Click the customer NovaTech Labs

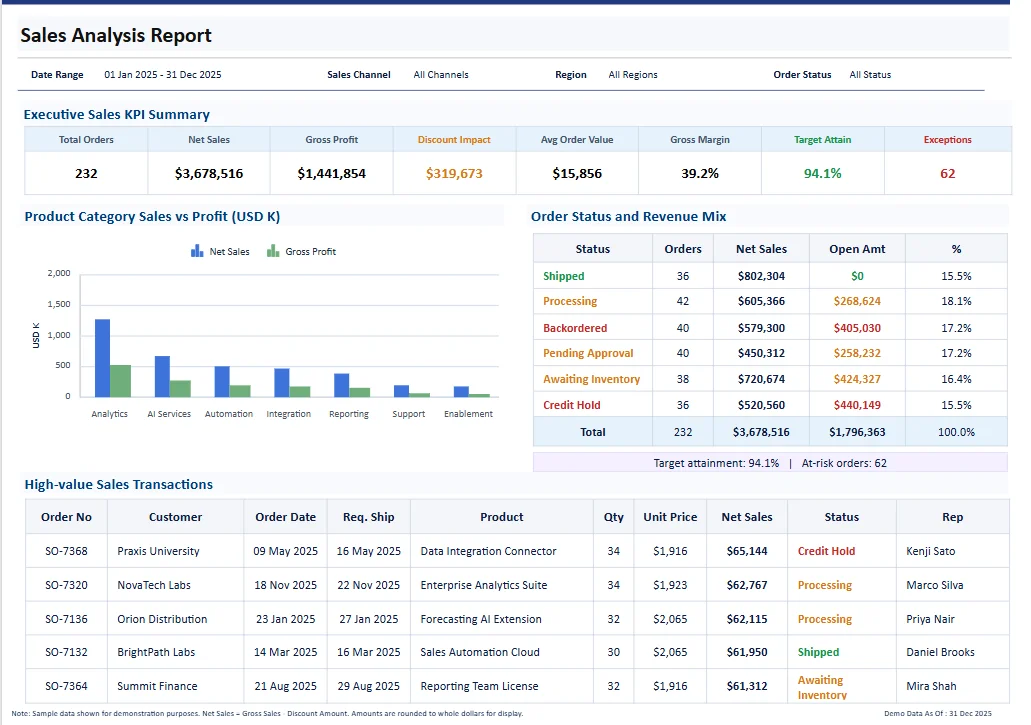tap(154, 585)
